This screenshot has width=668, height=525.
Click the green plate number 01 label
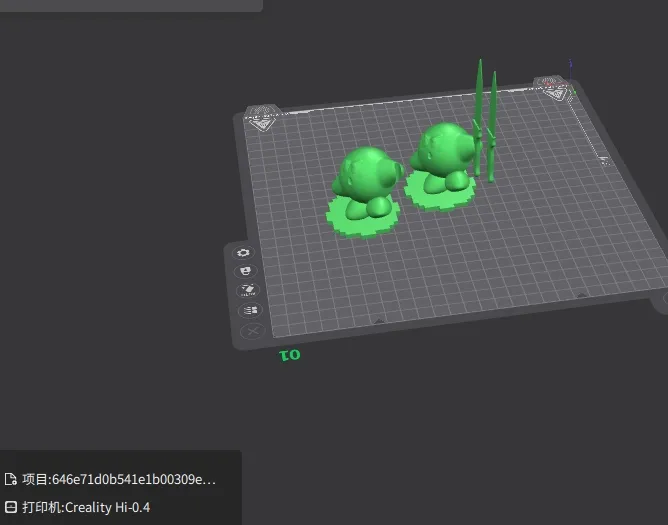[290, 355]
